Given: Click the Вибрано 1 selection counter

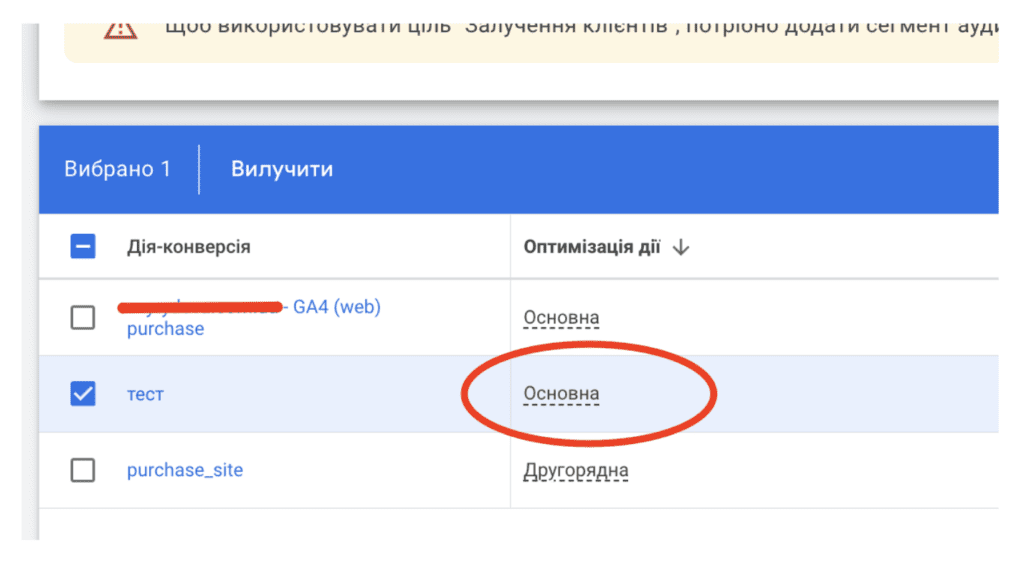Looking at the screenshot, I should click(x=118, y=169).
